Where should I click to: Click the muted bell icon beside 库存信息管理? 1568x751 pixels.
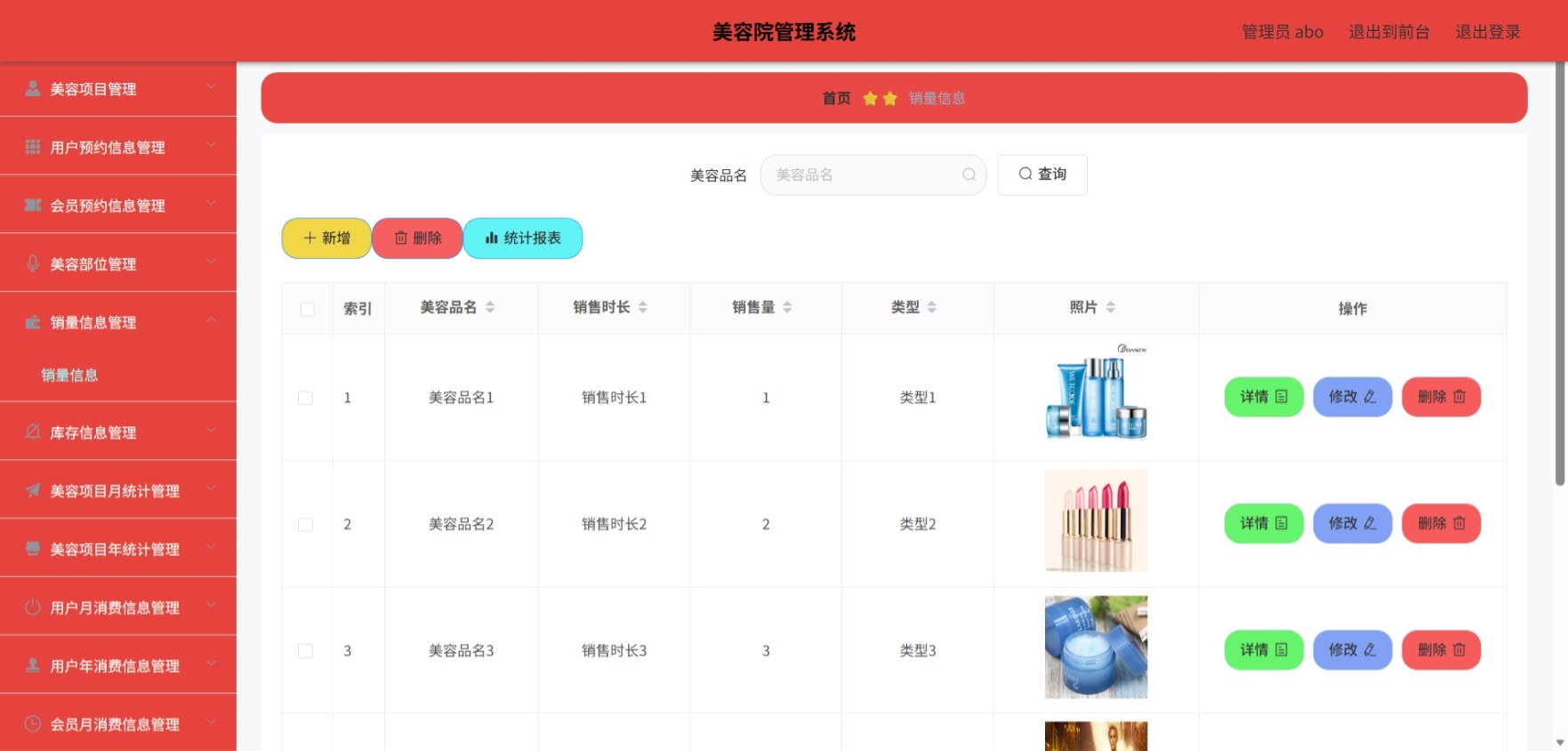[33, 432]
